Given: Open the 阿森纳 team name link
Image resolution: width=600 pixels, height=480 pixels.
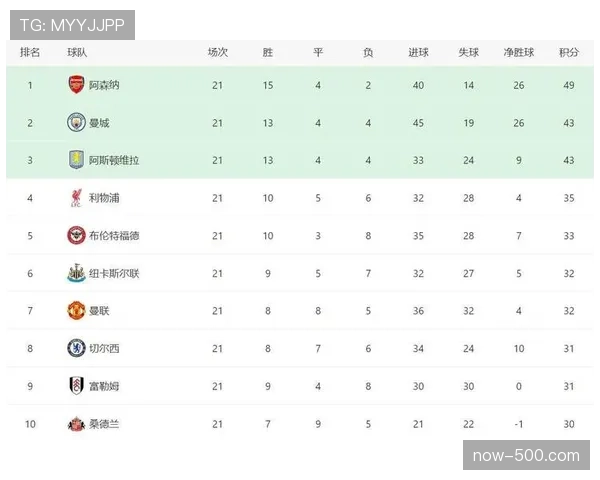Looking at the screenshot, I should point(104,85).
